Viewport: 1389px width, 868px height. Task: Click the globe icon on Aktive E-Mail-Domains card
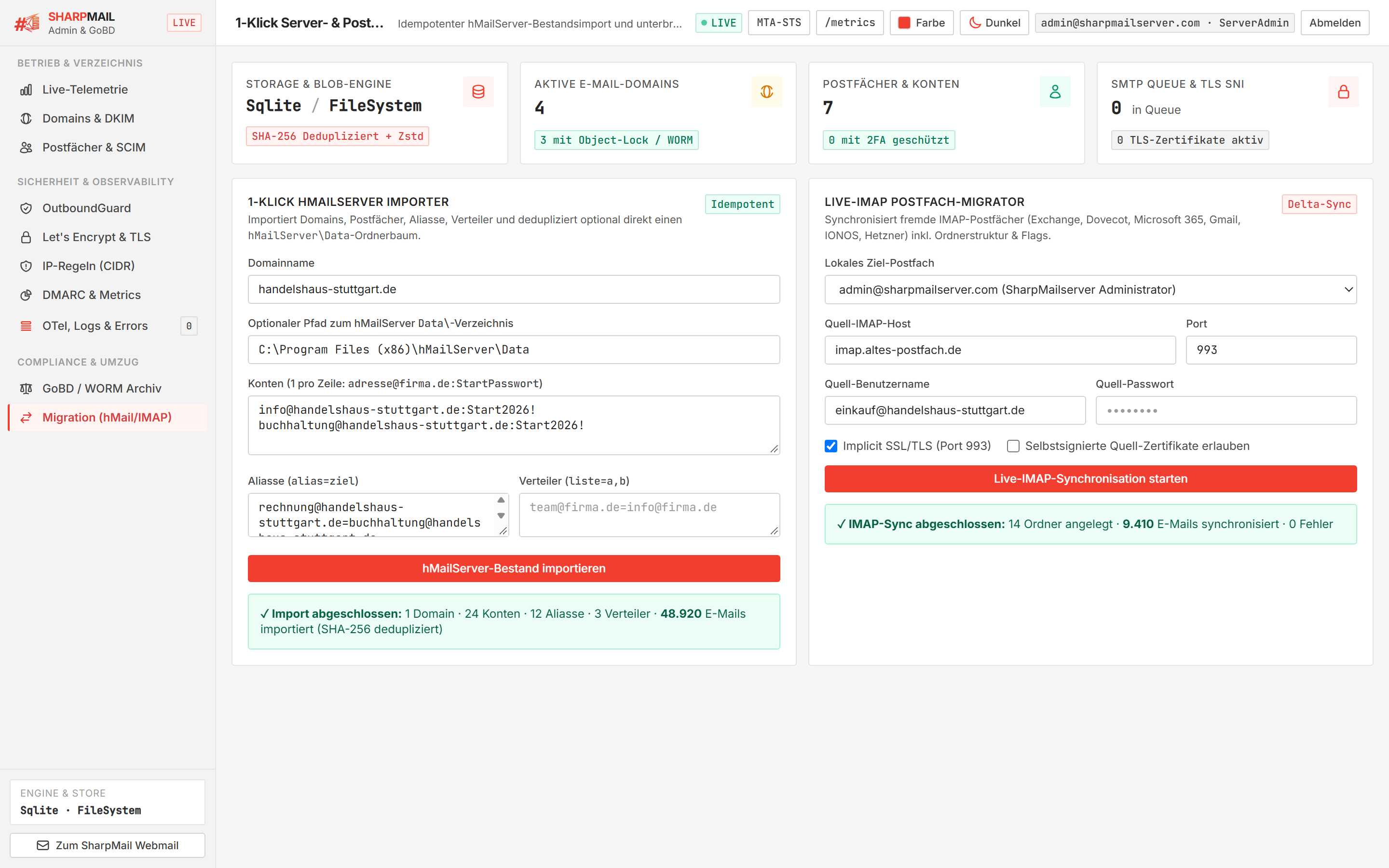click(x=767, y=92)
